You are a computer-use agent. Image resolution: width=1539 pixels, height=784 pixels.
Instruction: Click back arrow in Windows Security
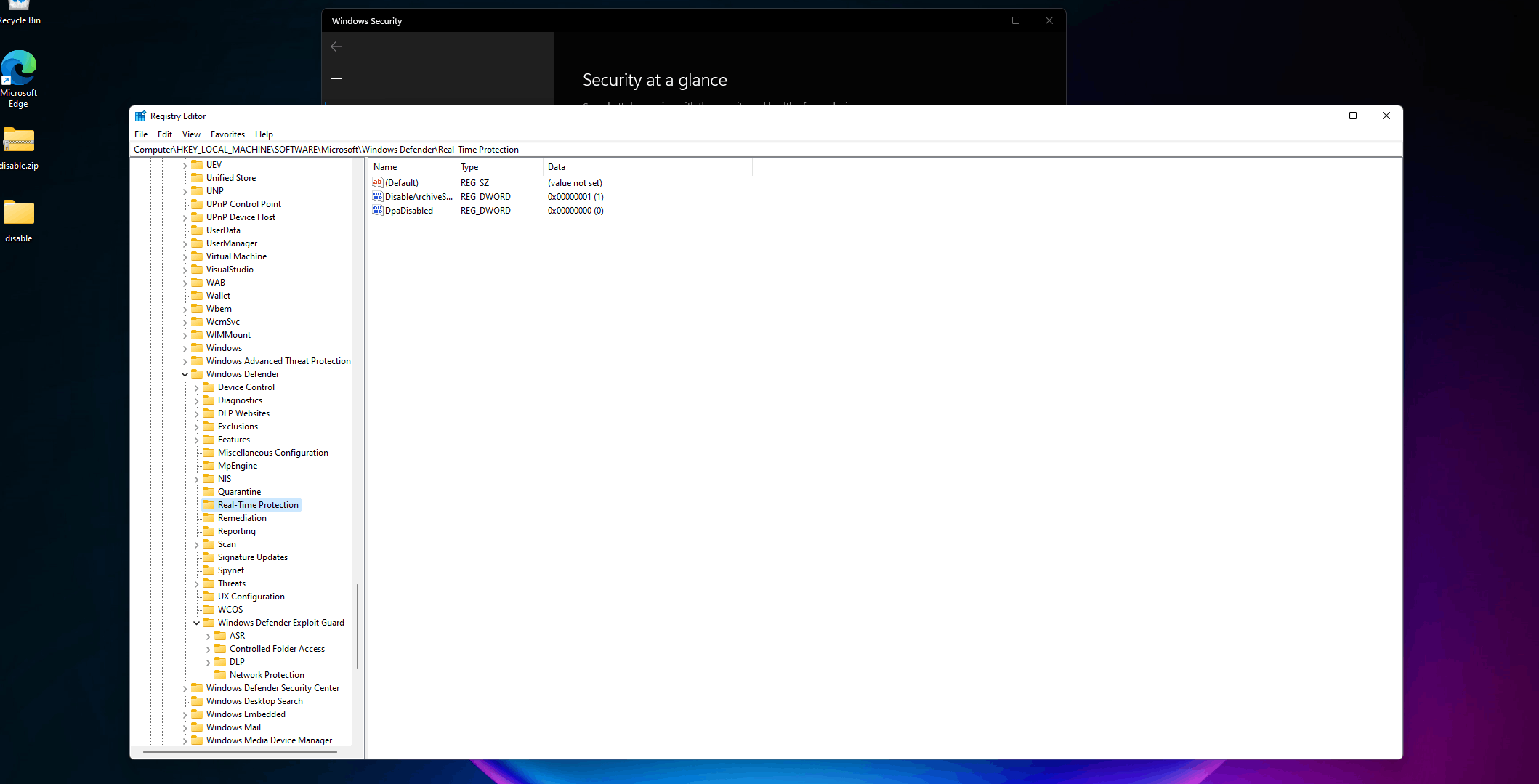tap(336, 47)
